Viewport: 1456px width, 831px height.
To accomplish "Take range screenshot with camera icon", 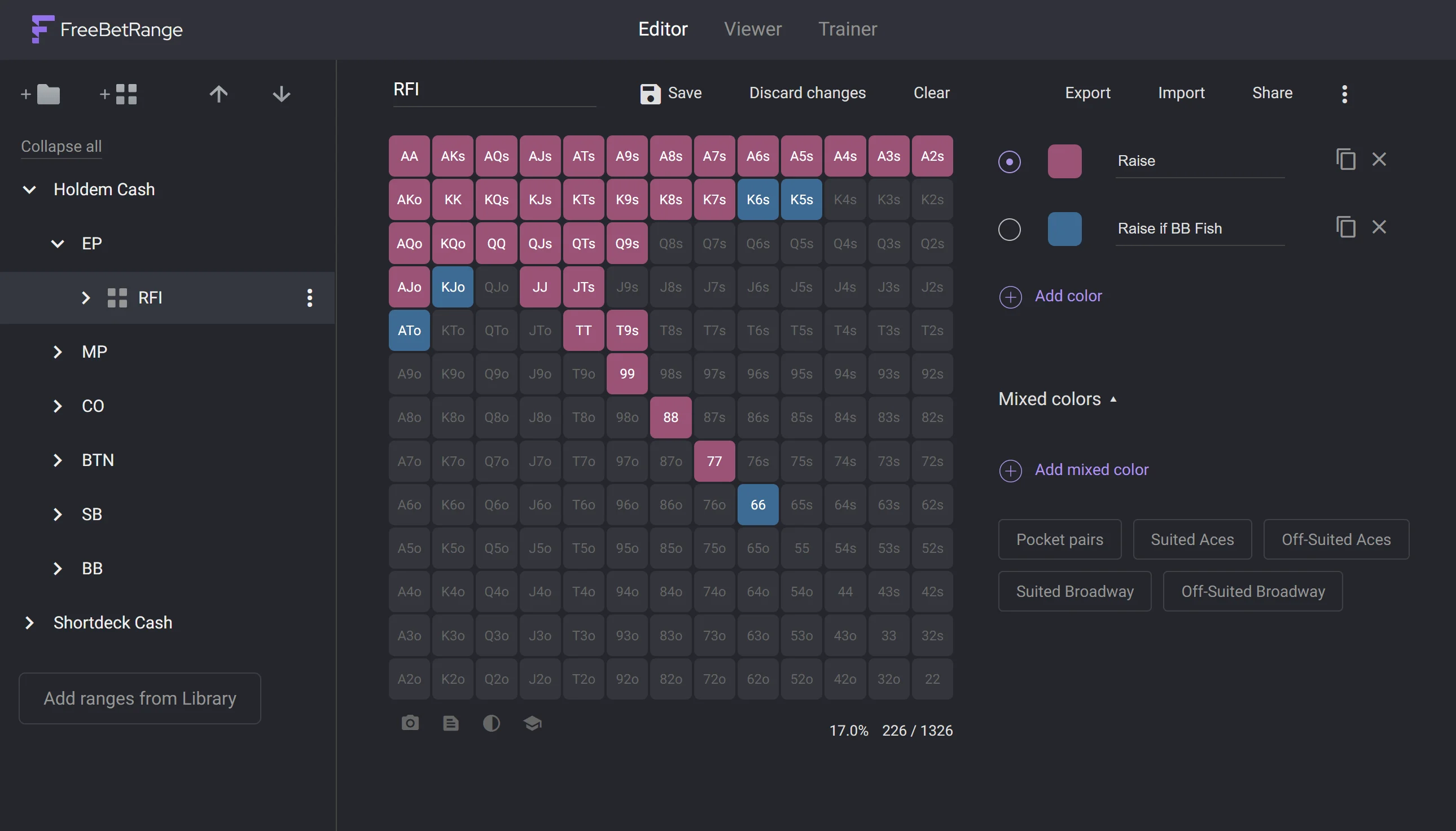I will coord(410,723).
